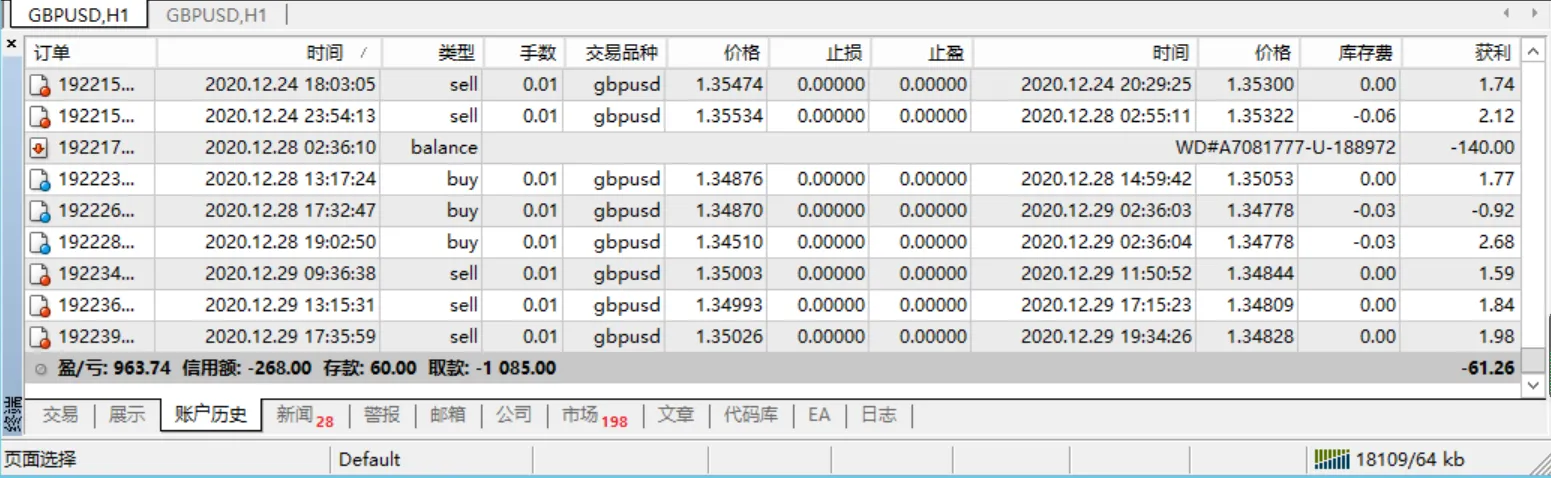Open the 日志 tab
Viewport: 1551px width, 478px height.
878,414
